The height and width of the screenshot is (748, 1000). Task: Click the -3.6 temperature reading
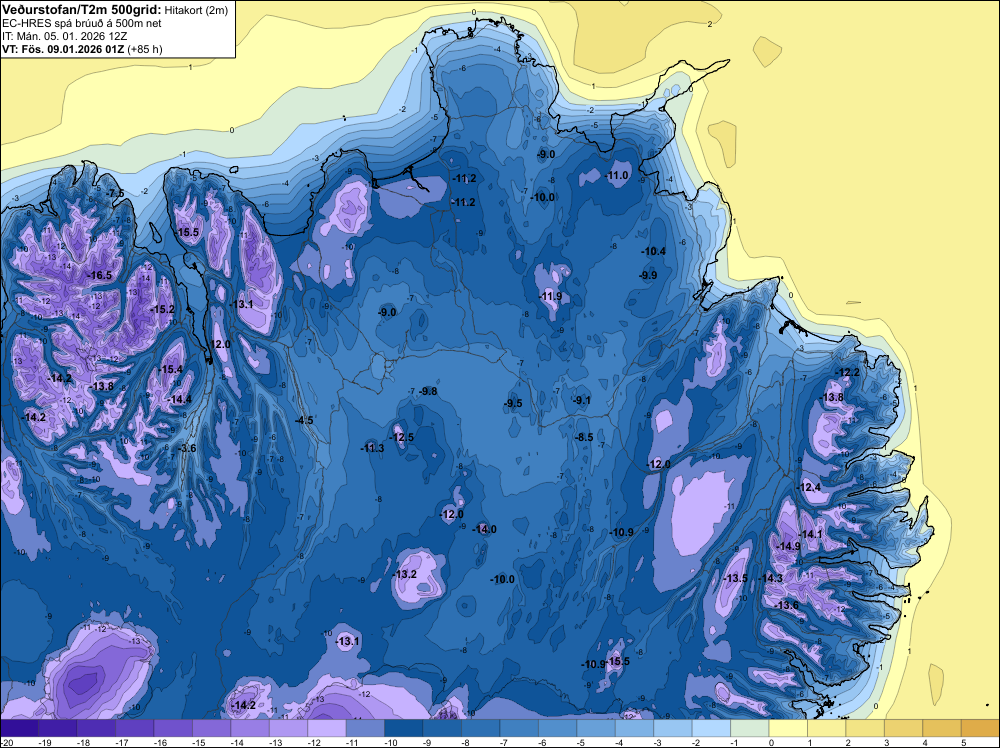click(x=187, y=448)
